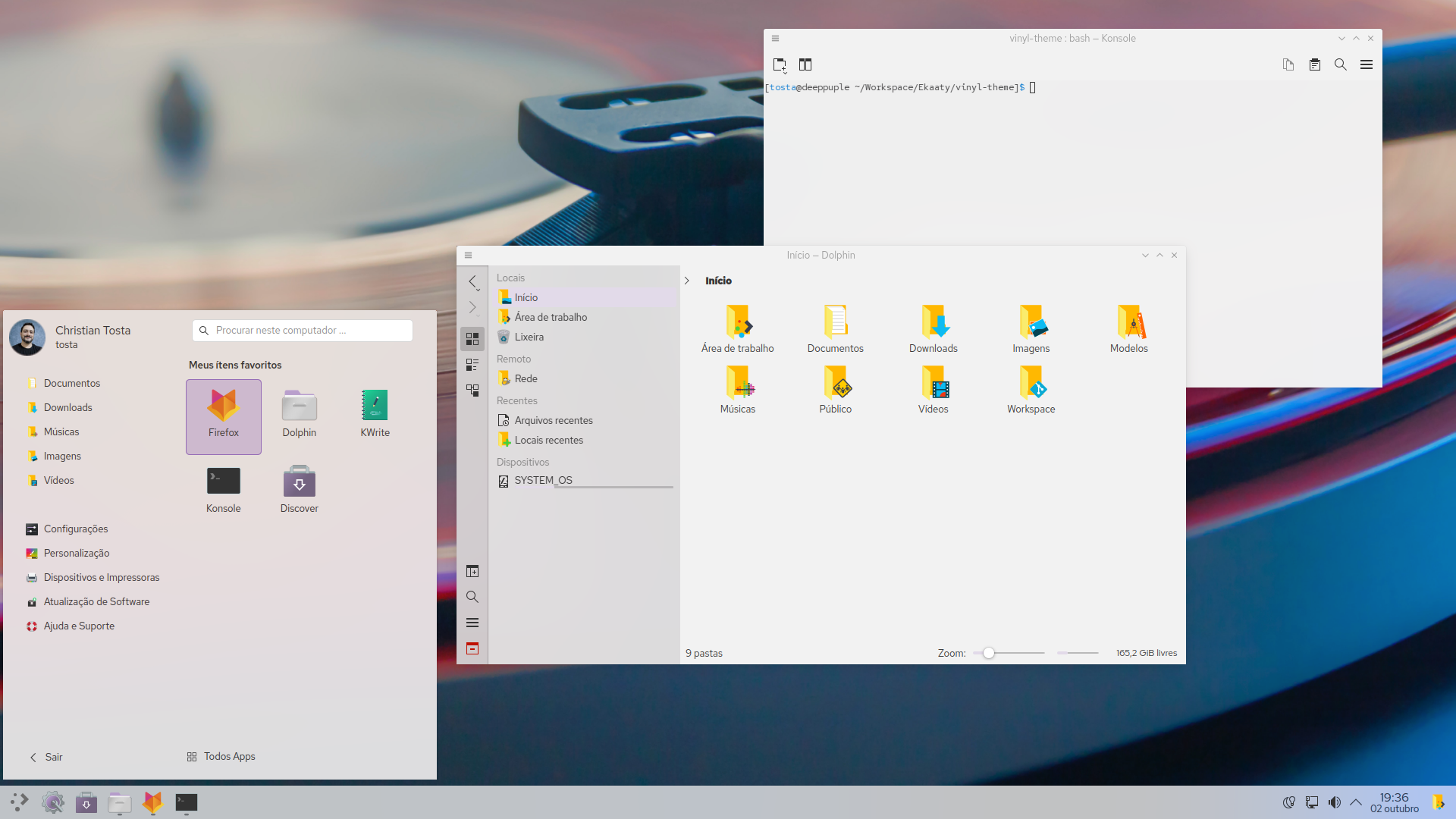The width and height of the screenshot is (1456, 819).
Task: Click search field Procurar neste computador
Action: (303, 331)
